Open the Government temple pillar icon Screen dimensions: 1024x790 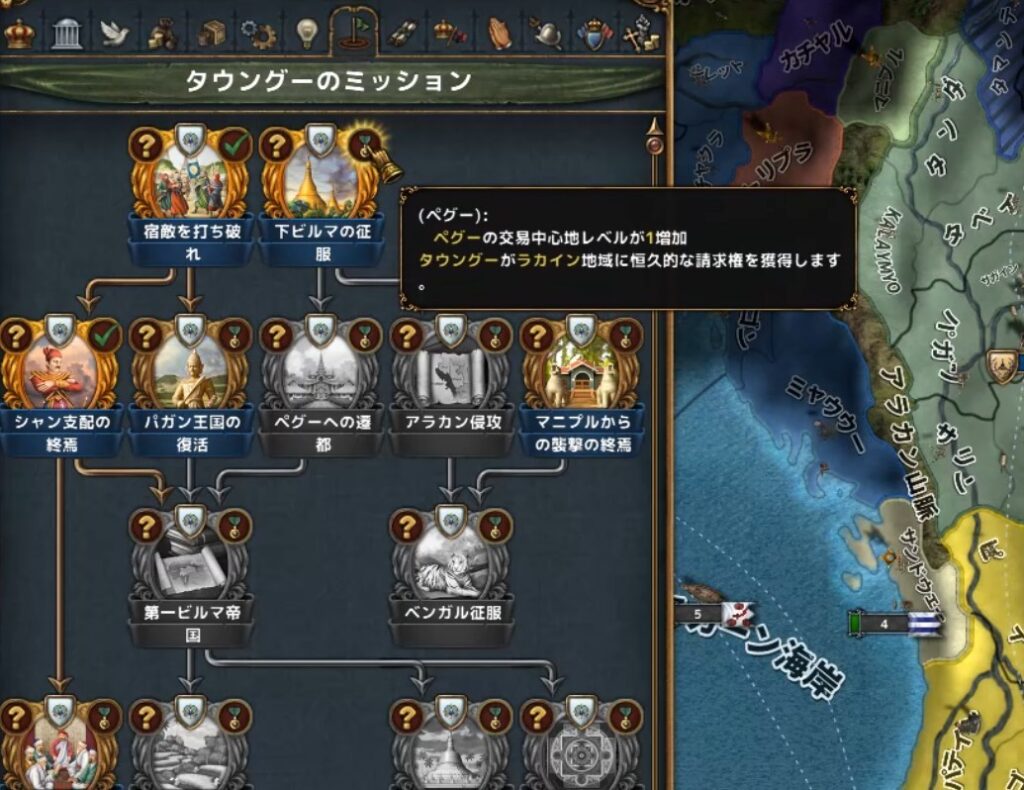(67, 33)
